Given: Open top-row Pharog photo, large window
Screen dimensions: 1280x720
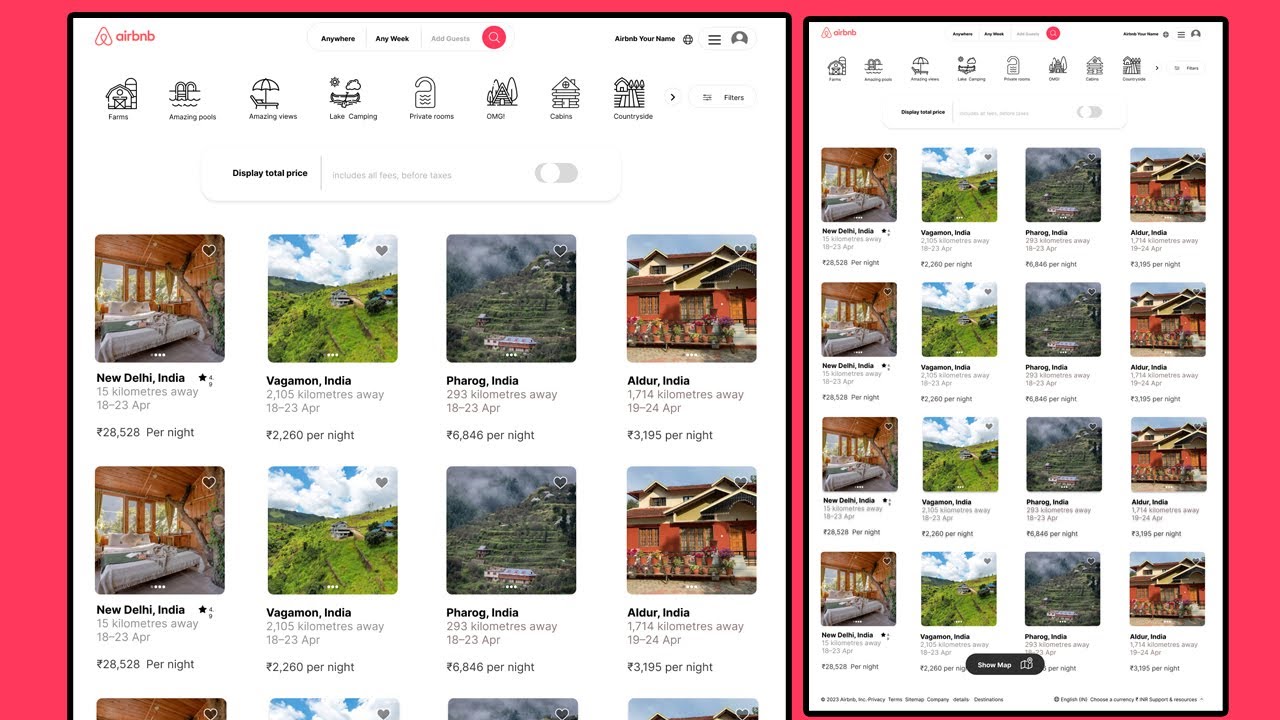Looking at the screenshot, I should (x=511, y=298).
